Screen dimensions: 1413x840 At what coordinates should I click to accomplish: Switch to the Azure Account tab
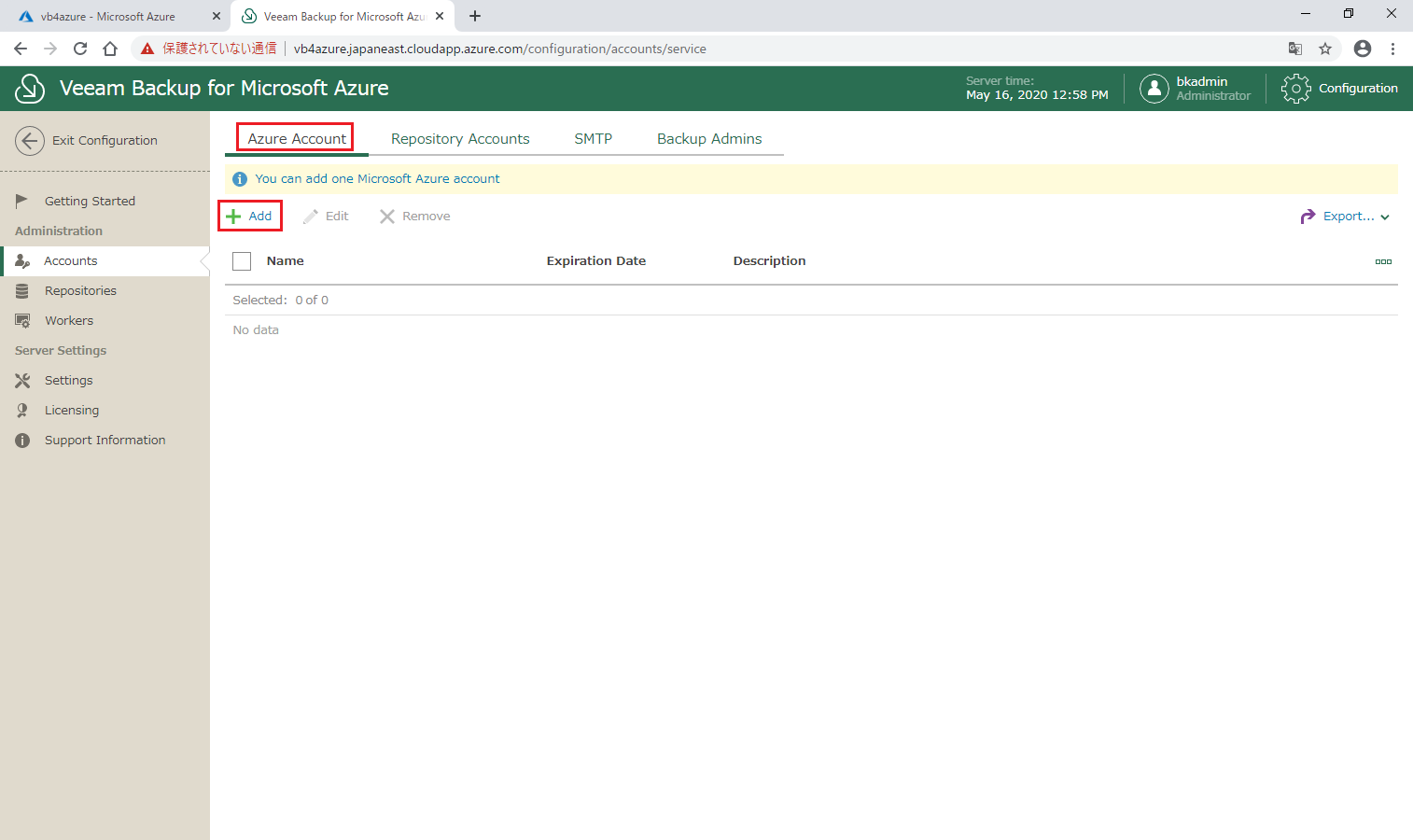tap(297, 139)
